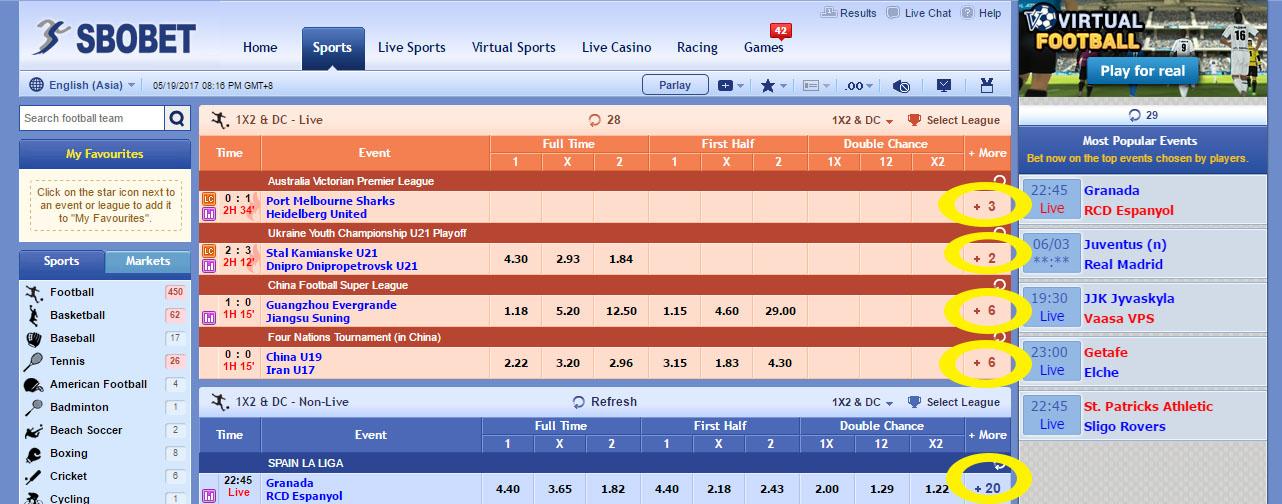Choose Beach Soccer in sports list

tap(105, 430)
